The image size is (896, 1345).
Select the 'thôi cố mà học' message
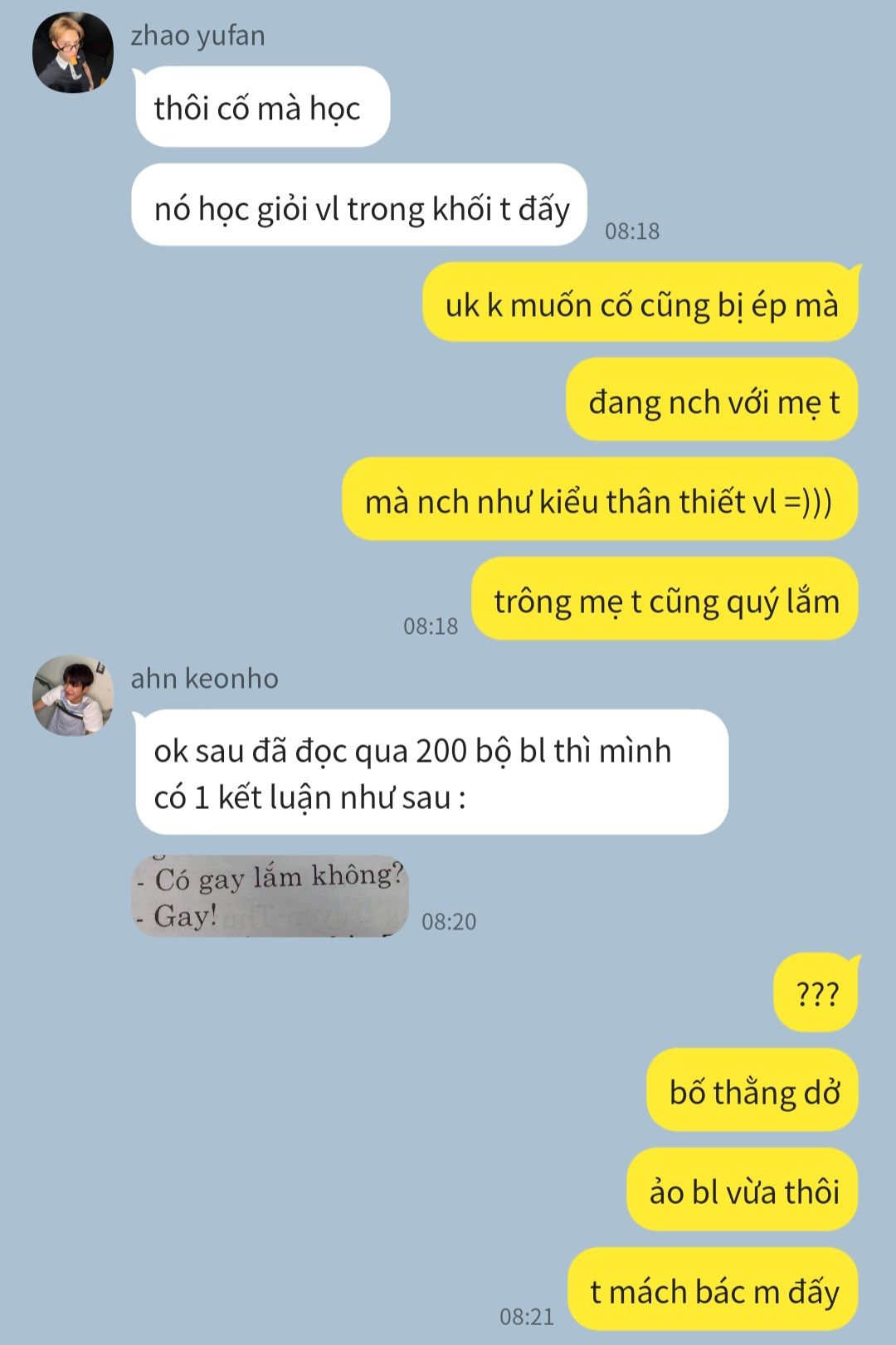[x=261, y=107]
